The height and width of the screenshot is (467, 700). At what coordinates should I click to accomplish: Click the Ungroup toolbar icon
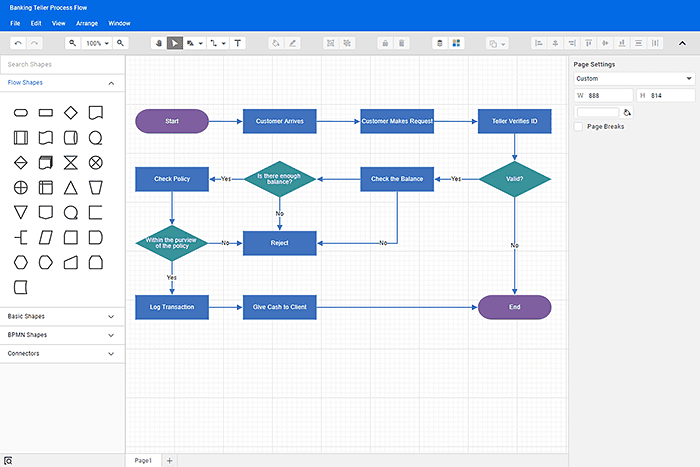coord(347,43)
